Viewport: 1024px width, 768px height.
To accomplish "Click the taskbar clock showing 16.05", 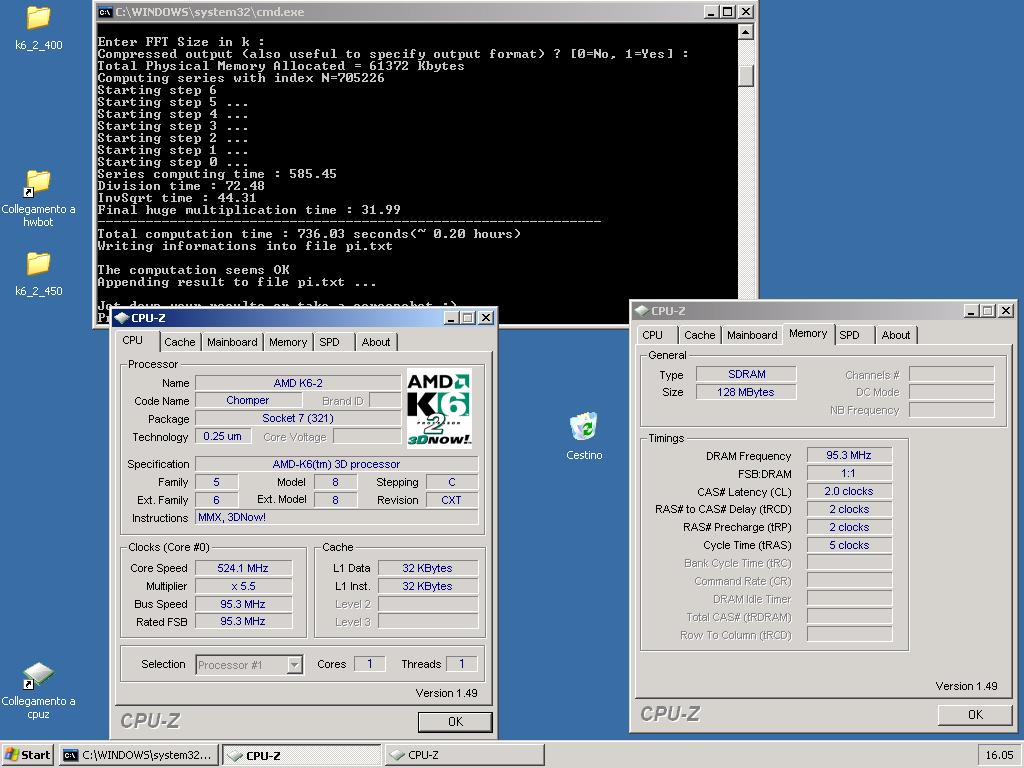I will tap(999, 755).
